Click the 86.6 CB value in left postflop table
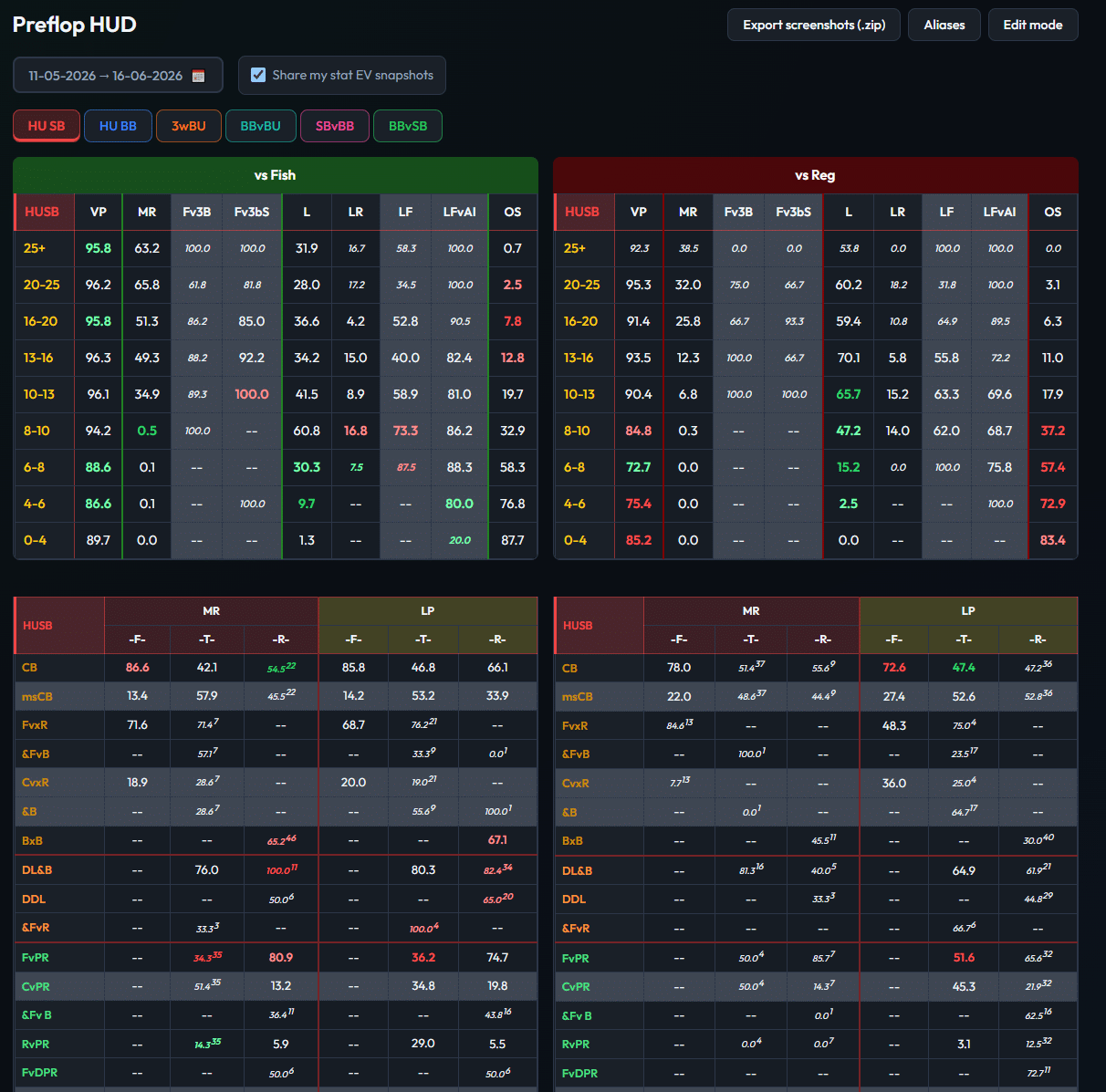Image resolution: width=1106 pixels, height=1092 pixels. (138, 668)
